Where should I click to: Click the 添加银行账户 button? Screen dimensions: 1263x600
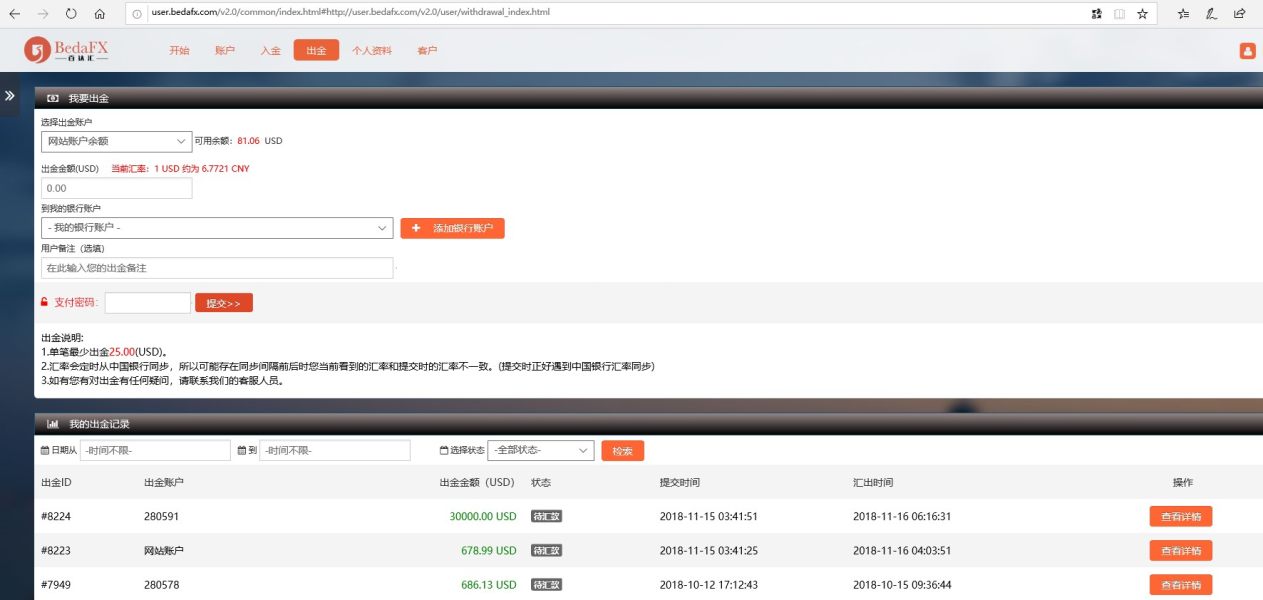(452, 228)
